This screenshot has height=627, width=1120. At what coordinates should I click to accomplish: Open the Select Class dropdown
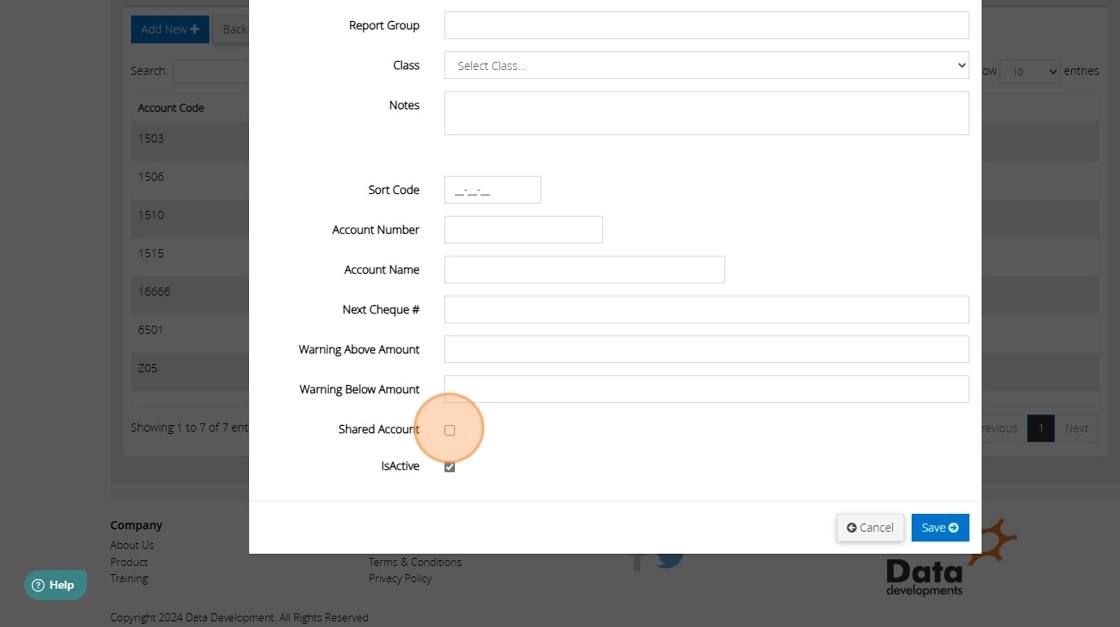tap(706, 65)
